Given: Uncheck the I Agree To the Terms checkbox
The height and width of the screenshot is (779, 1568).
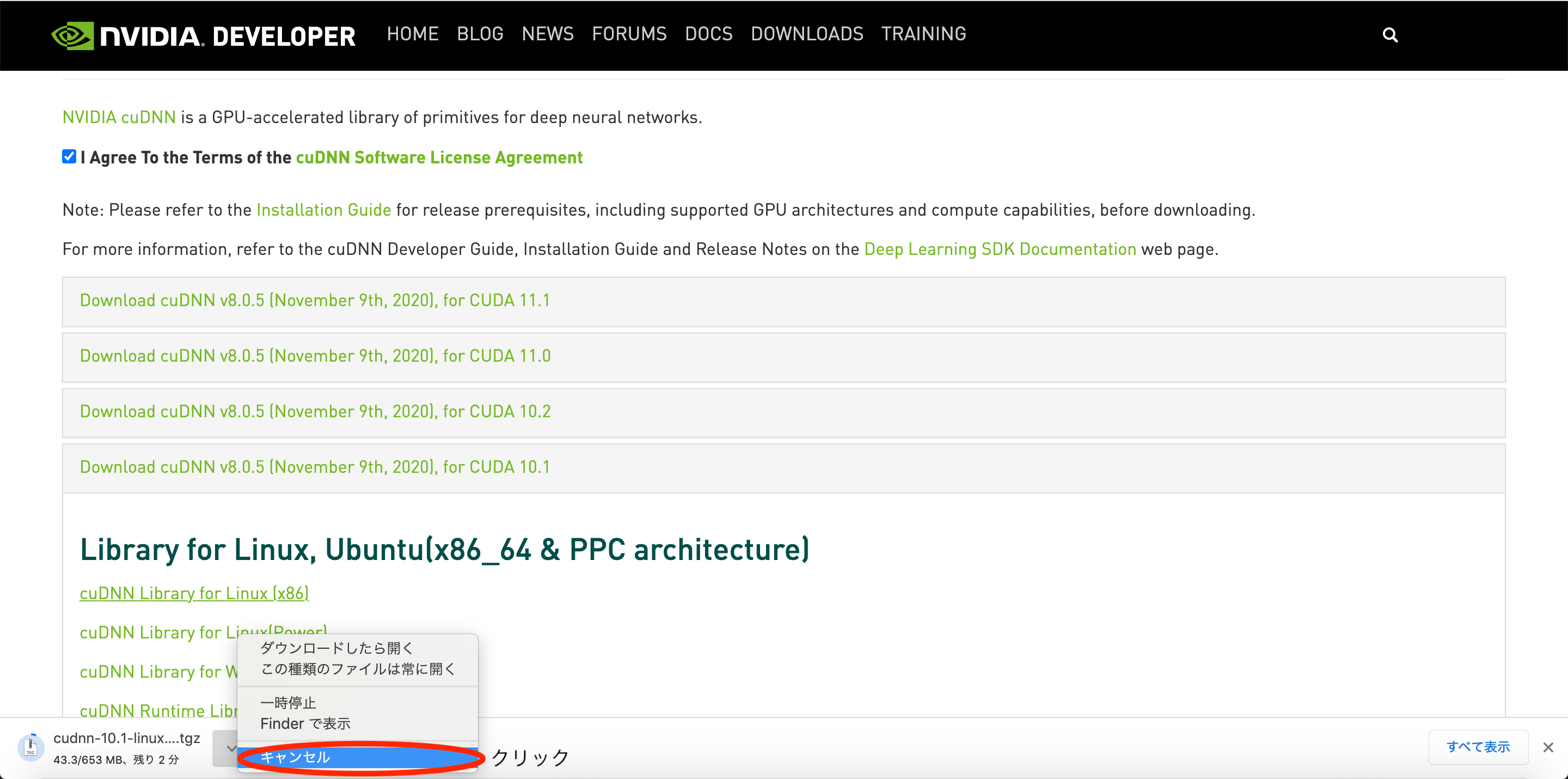Looking at the screenshot, I should (x=68, y=156).
